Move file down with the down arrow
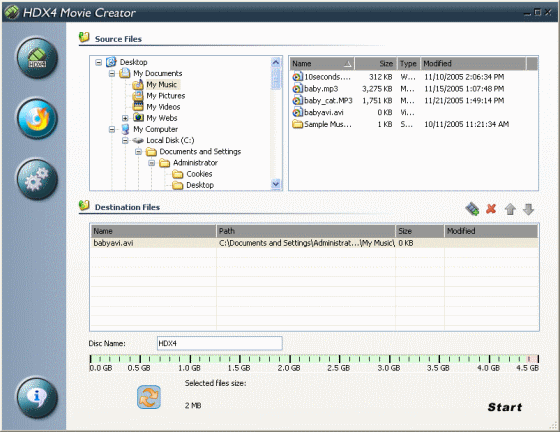Screen dimensions: 560x432 (528, 209)
